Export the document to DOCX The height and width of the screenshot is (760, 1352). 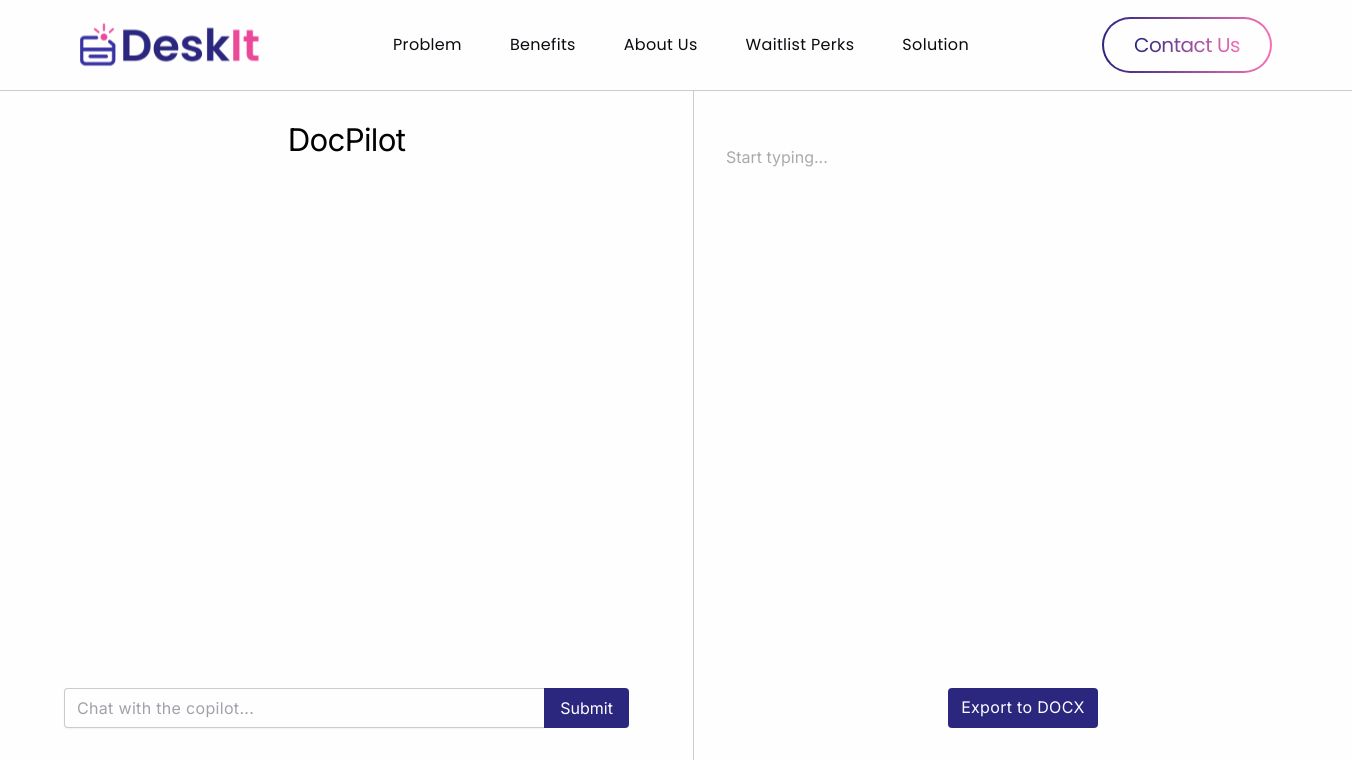1022,708
